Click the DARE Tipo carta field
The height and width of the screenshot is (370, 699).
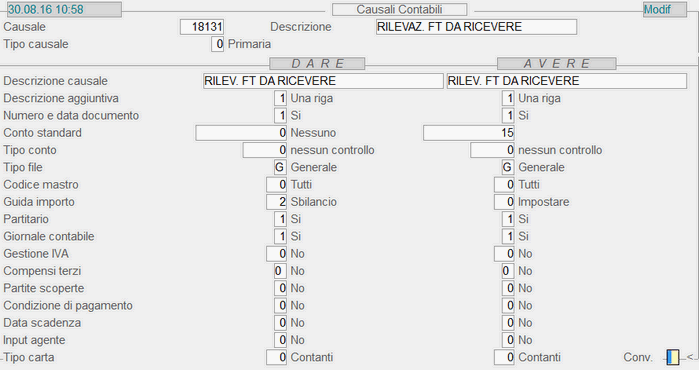(276, 357)
